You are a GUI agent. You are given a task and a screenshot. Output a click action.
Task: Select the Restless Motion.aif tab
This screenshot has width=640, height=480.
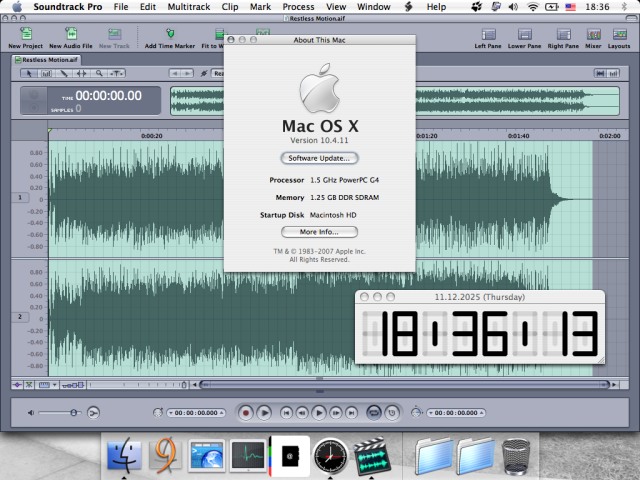(x=44, y=59)
